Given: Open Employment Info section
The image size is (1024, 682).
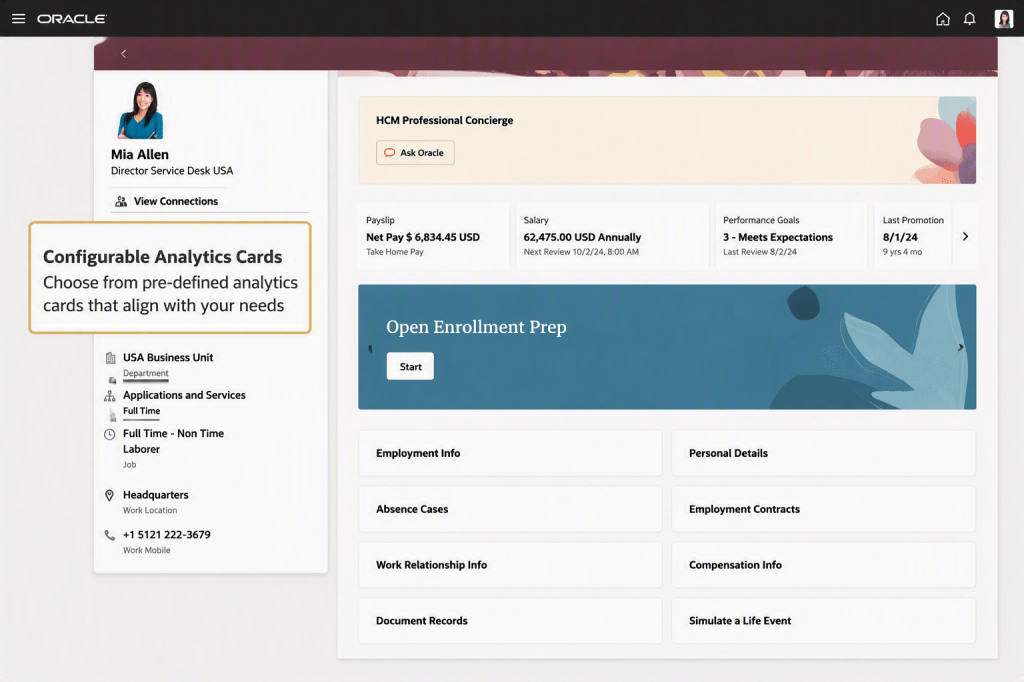Looking at the screenshot, I should (x=510, y=453).
